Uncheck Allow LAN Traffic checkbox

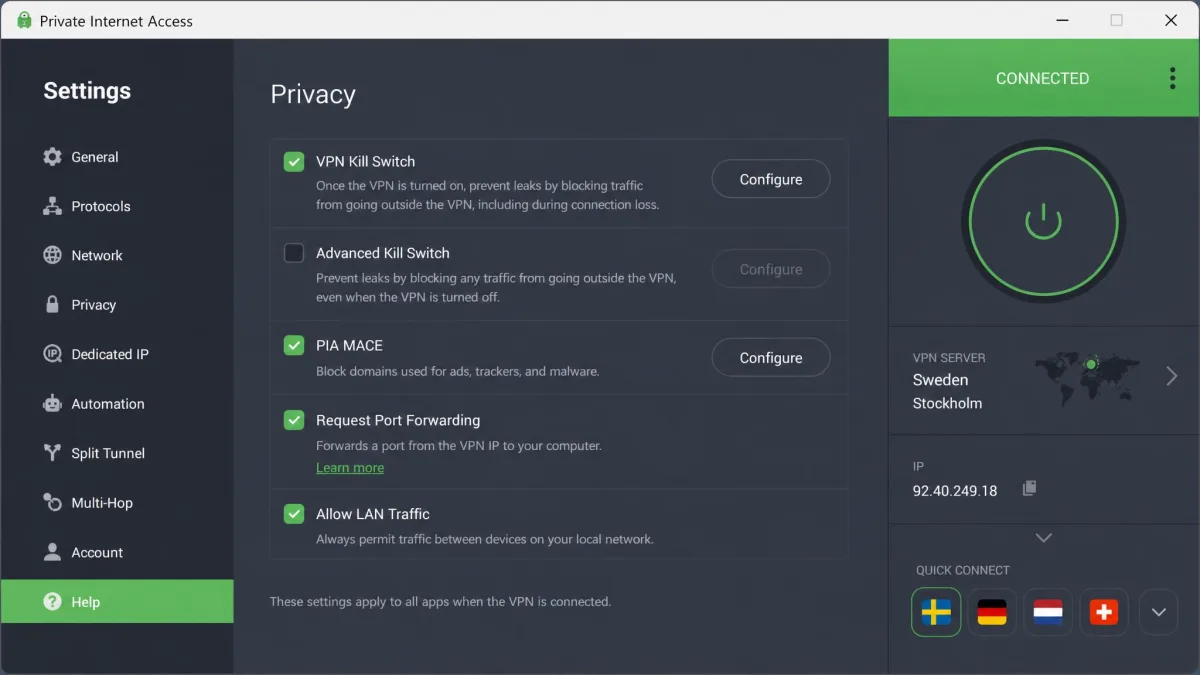click(294, 514)
